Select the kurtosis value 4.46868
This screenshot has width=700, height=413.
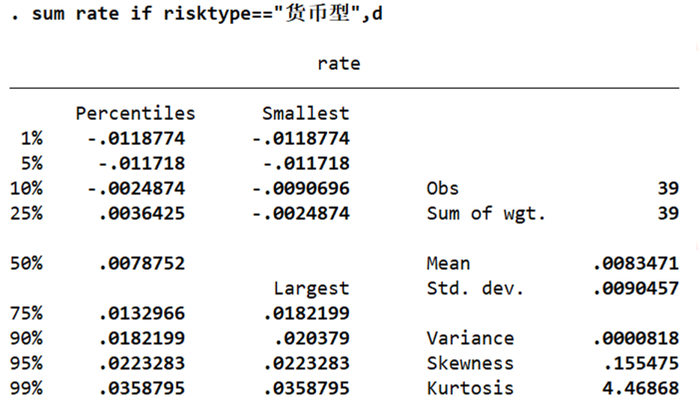click(x=641, y=389)
